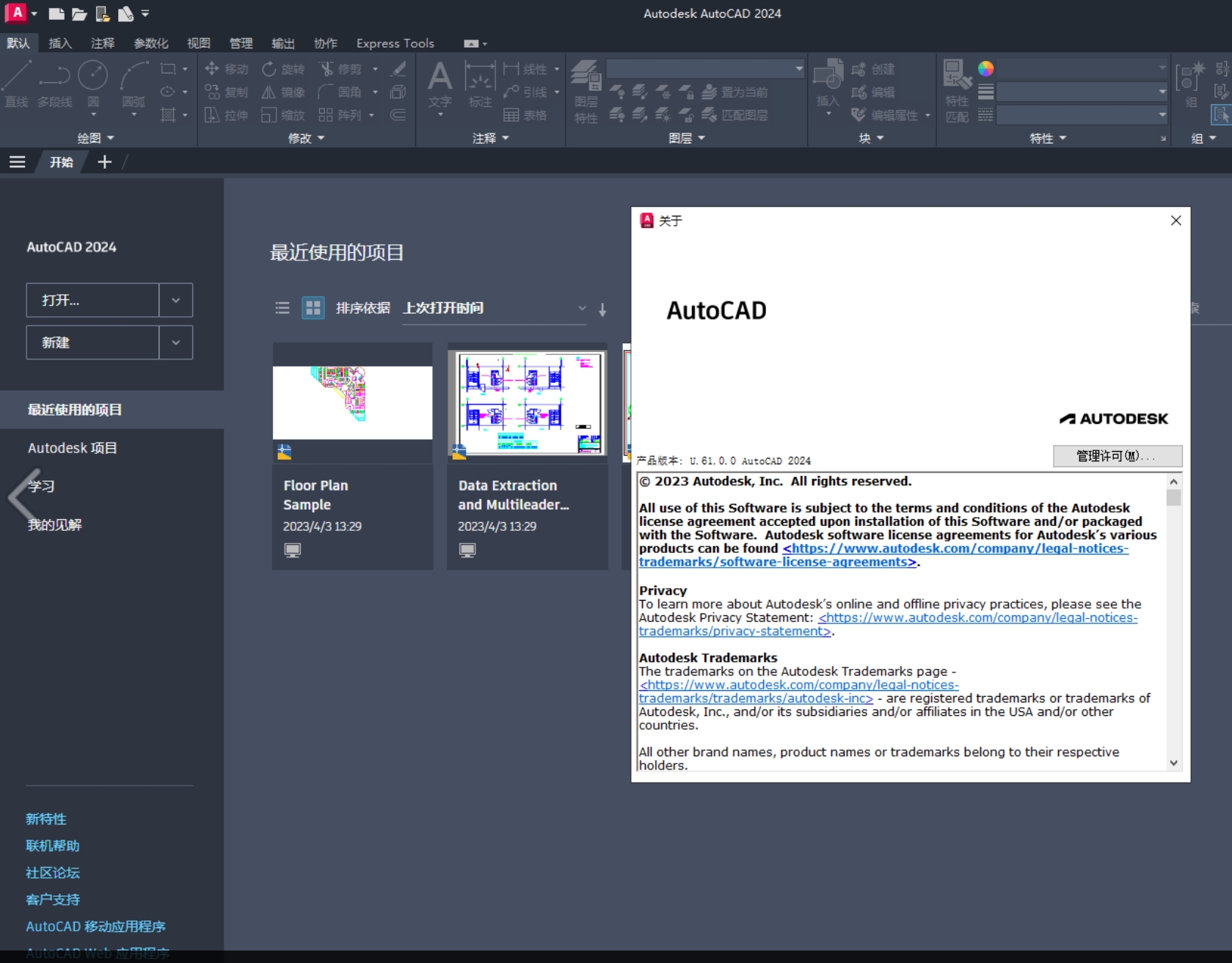Click the 打开... button
This screenshot has width=1232, height=963.
[92, 300]
